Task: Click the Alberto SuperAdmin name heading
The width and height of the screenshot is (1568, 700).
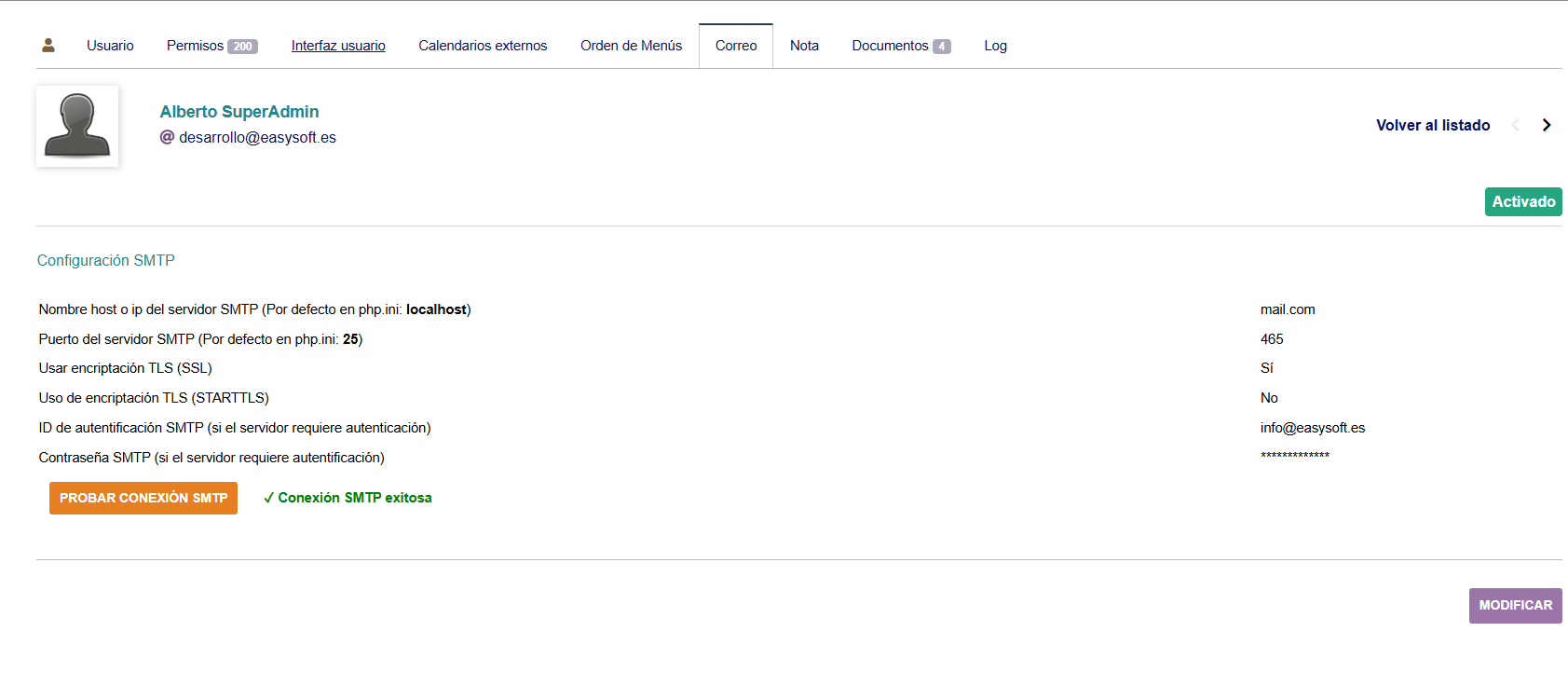Action: point(239,112)
